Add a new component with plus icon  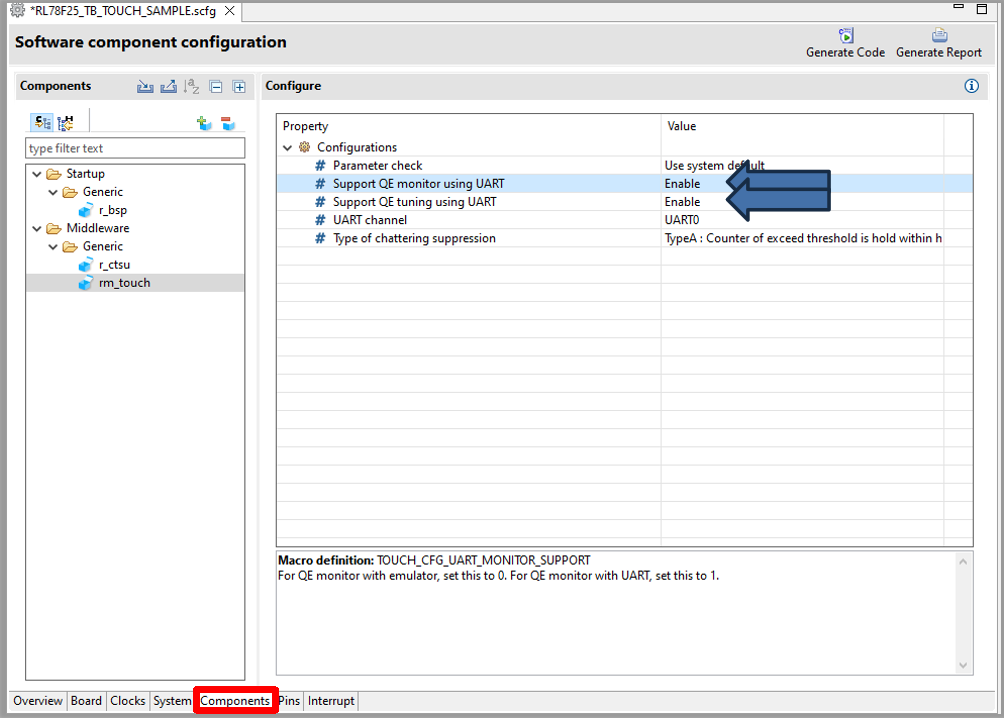203,123
